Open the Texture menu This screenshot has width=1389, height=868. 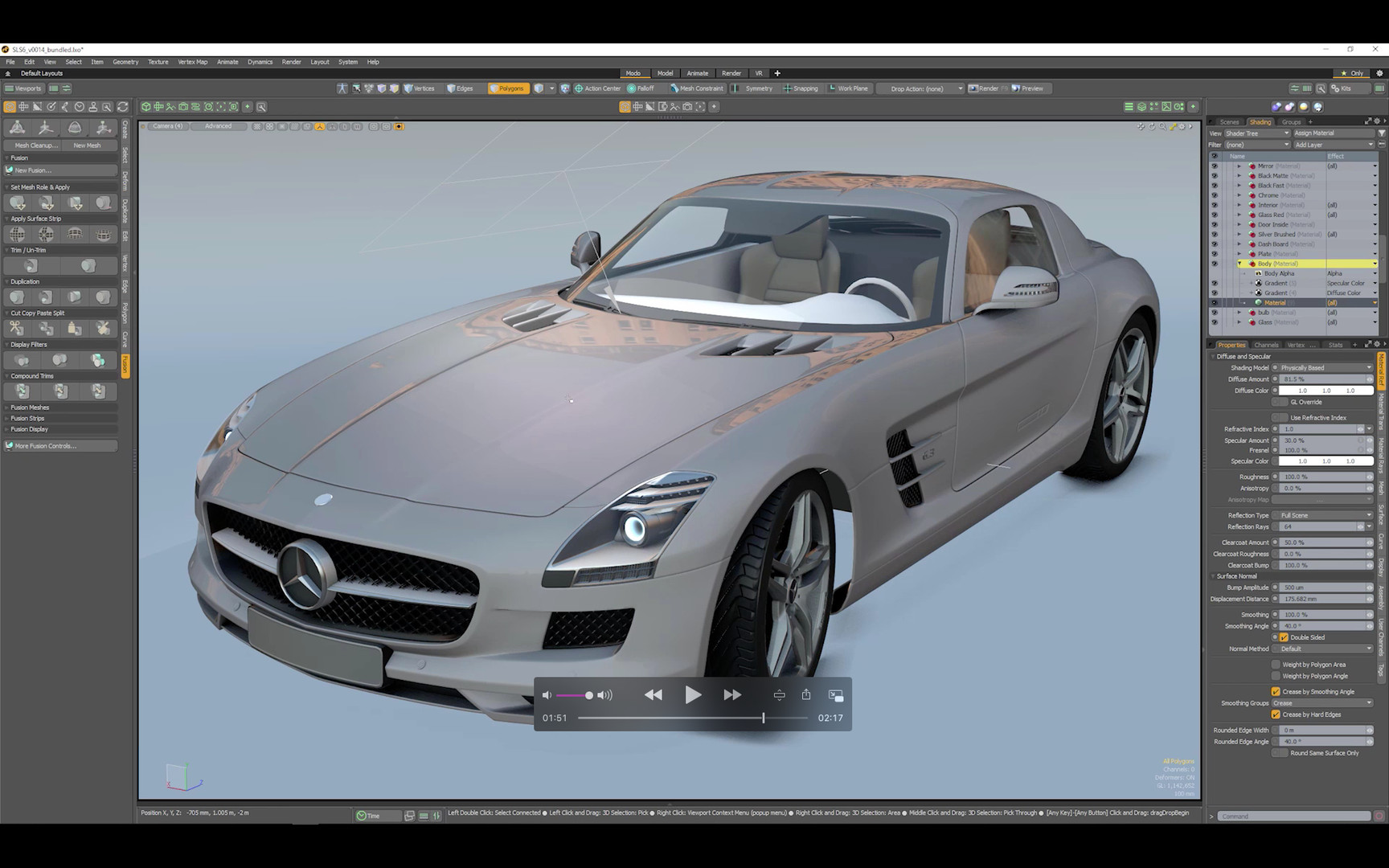point(158,62)
